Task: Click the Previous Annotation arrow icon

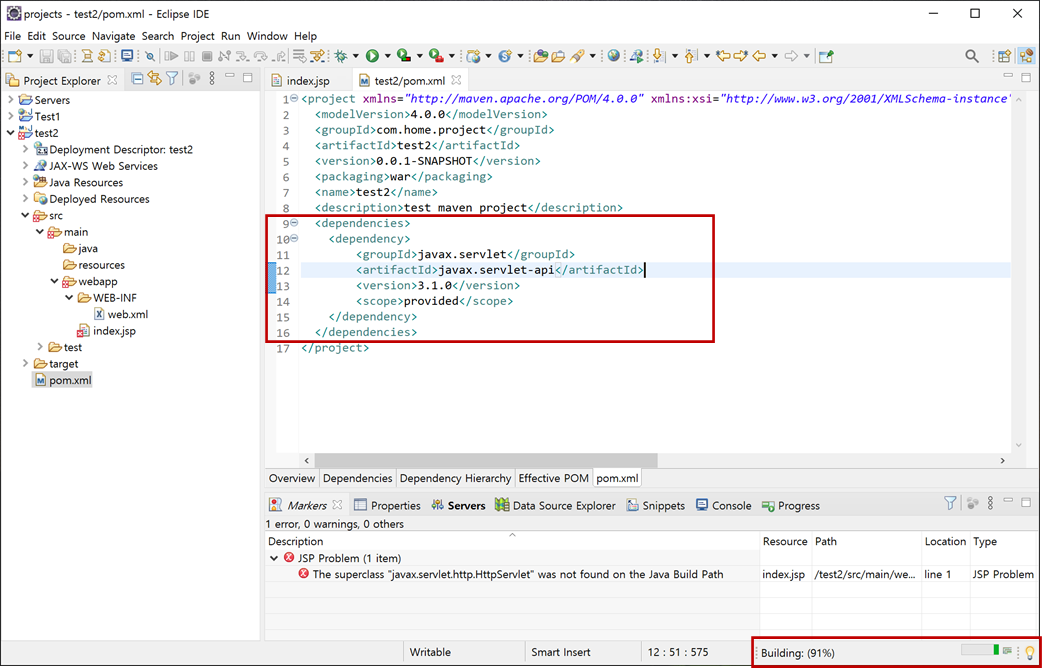Action: (x=690, y=56)
